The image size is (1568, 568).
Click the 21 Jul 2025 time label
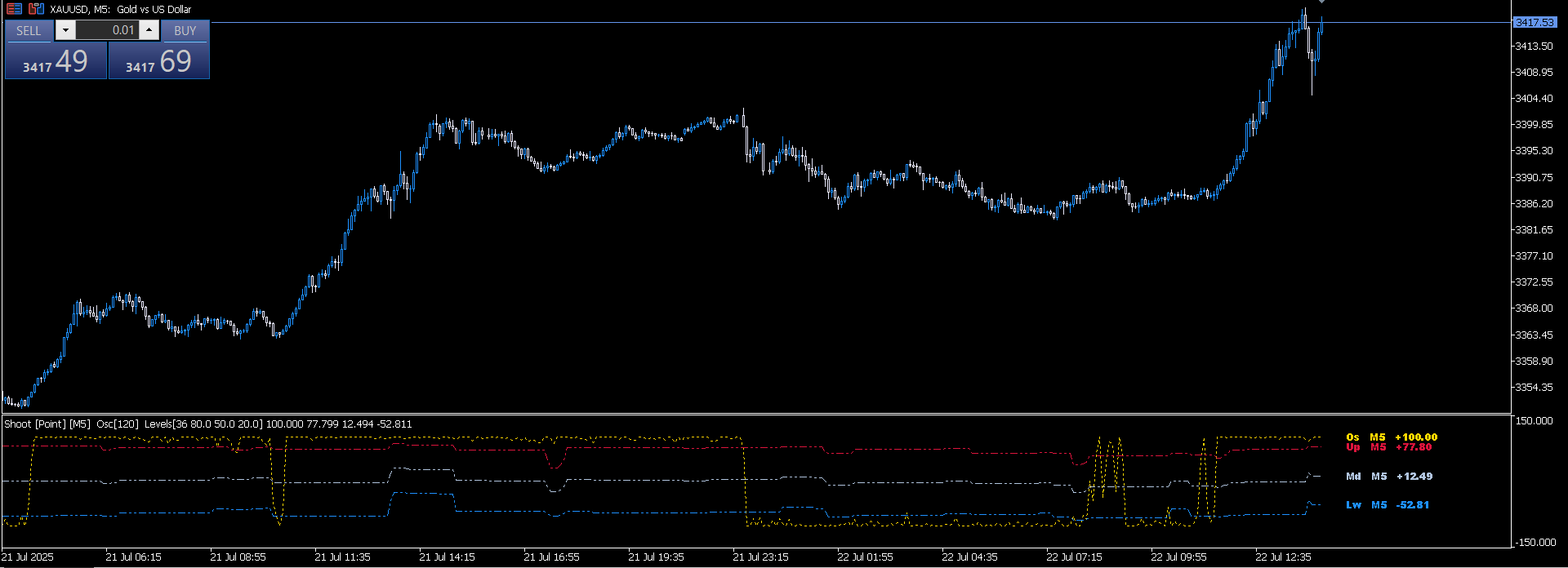pyautogui.click(x=28, y=557)
